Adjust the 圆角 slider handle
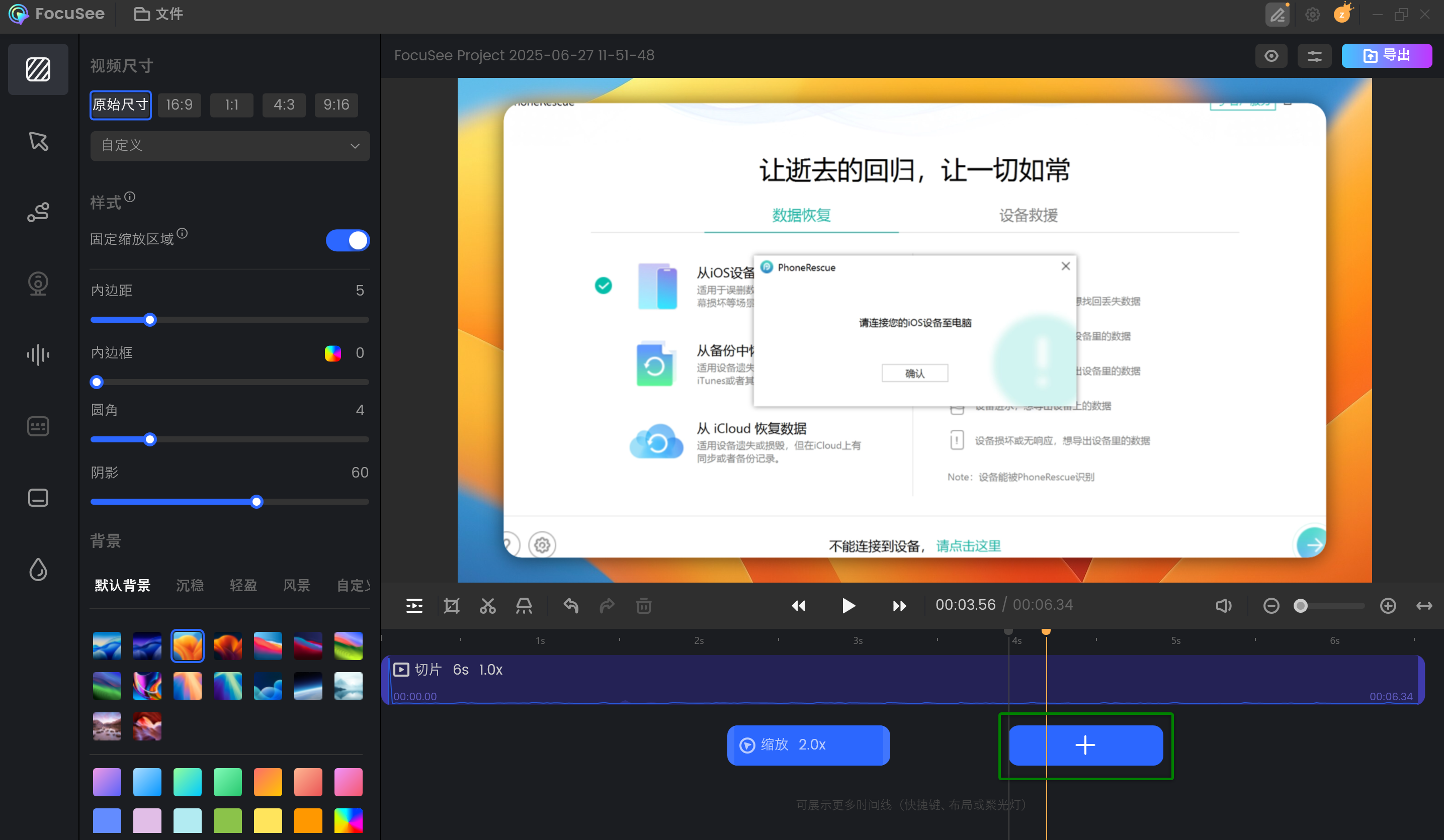1444x840 pixels. tap(149, 439)
